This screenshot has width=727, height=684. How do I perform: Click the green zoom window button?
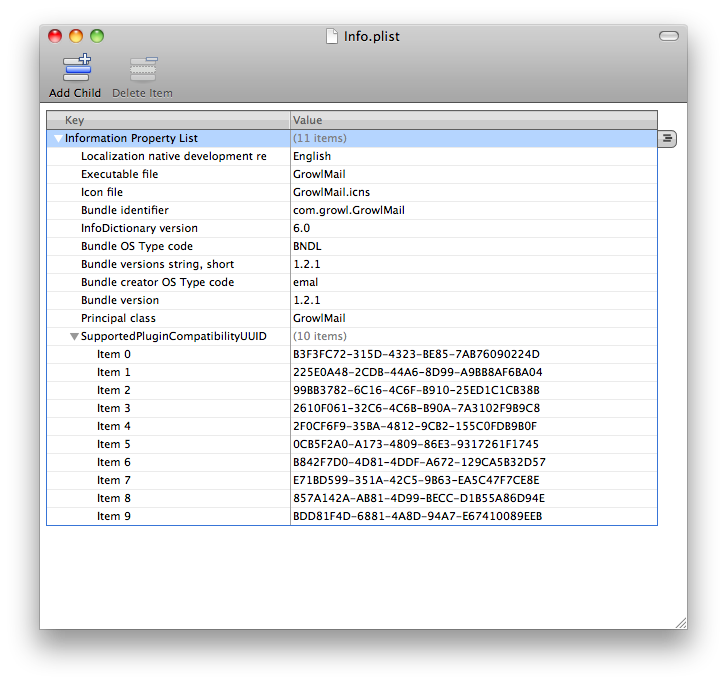click(x=97, y=36)
